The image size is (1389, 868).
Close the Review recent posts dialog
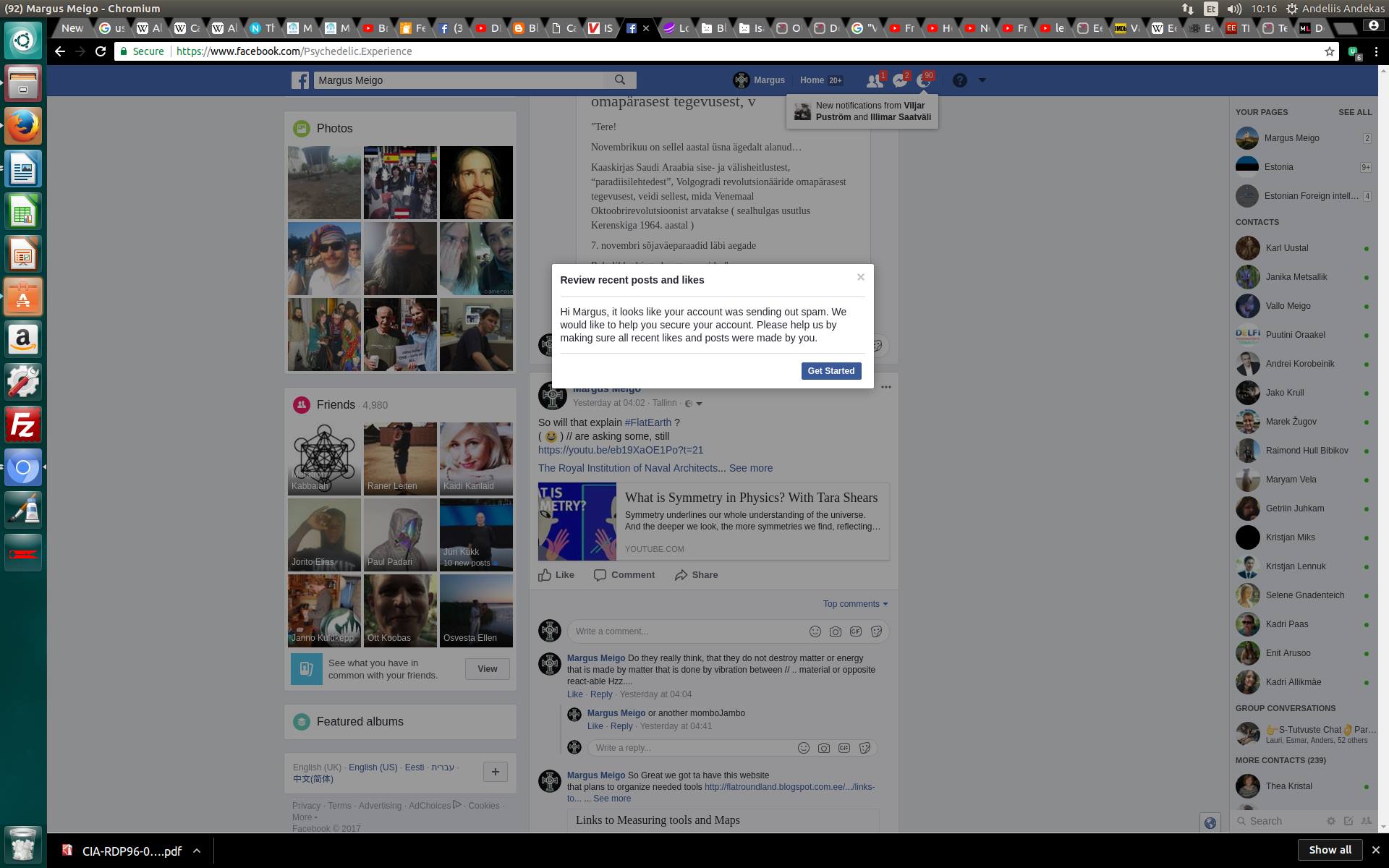coord(860,277)
